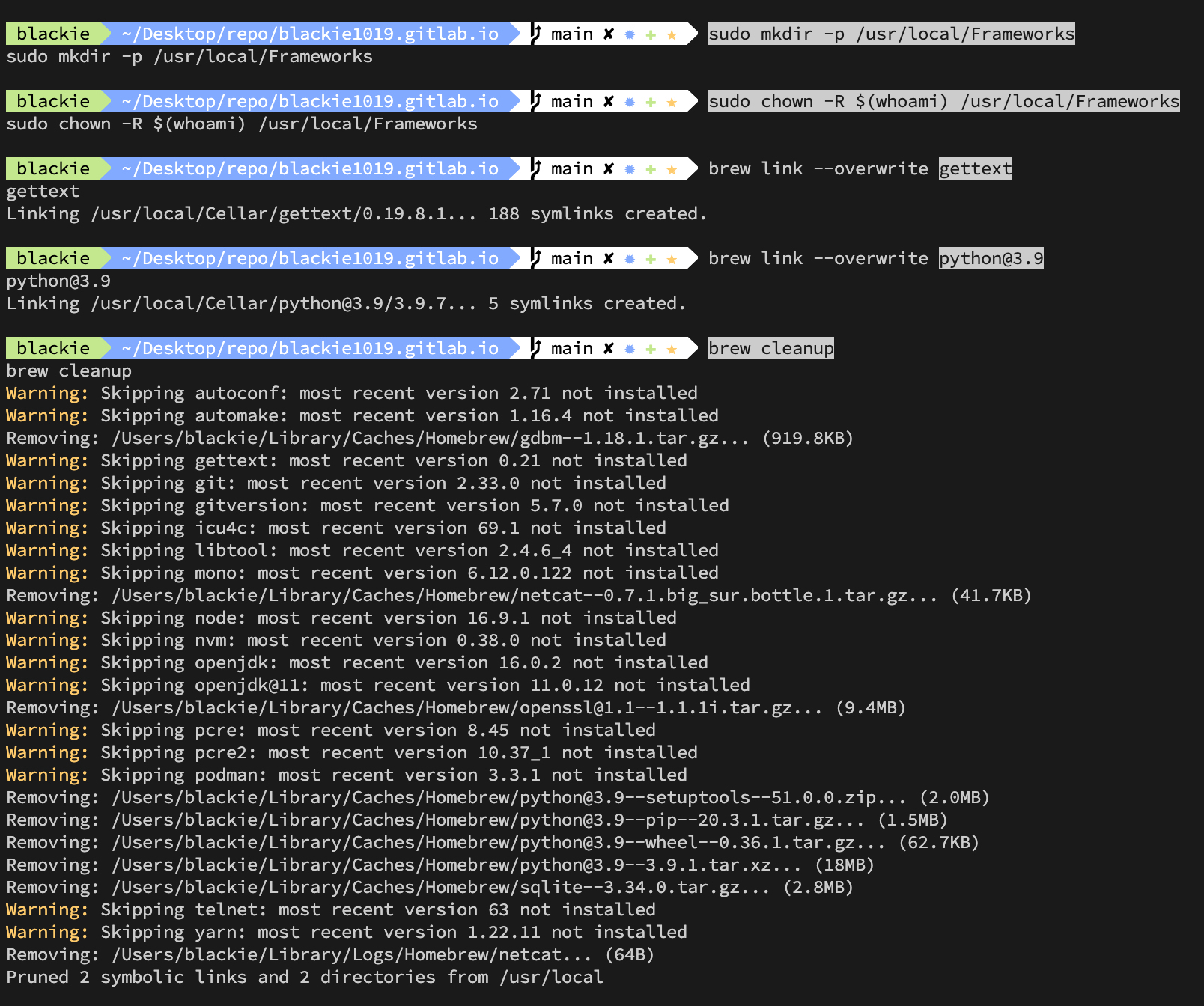
Task: Click the highlighted "brew cleanup" command
Action: [770, 348]
